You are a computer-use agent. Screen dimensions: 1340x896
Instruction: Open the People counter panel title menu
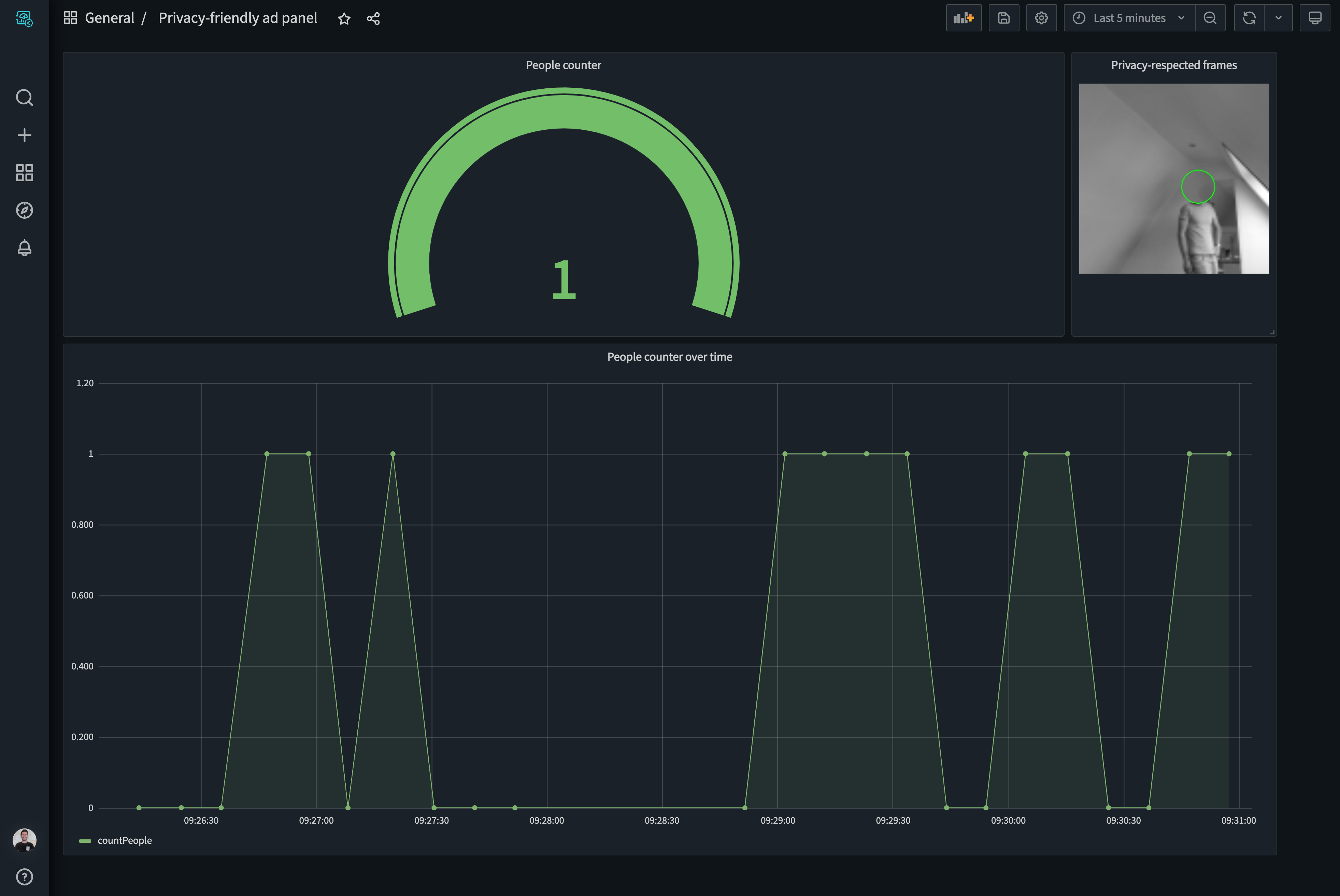[563, 65]
